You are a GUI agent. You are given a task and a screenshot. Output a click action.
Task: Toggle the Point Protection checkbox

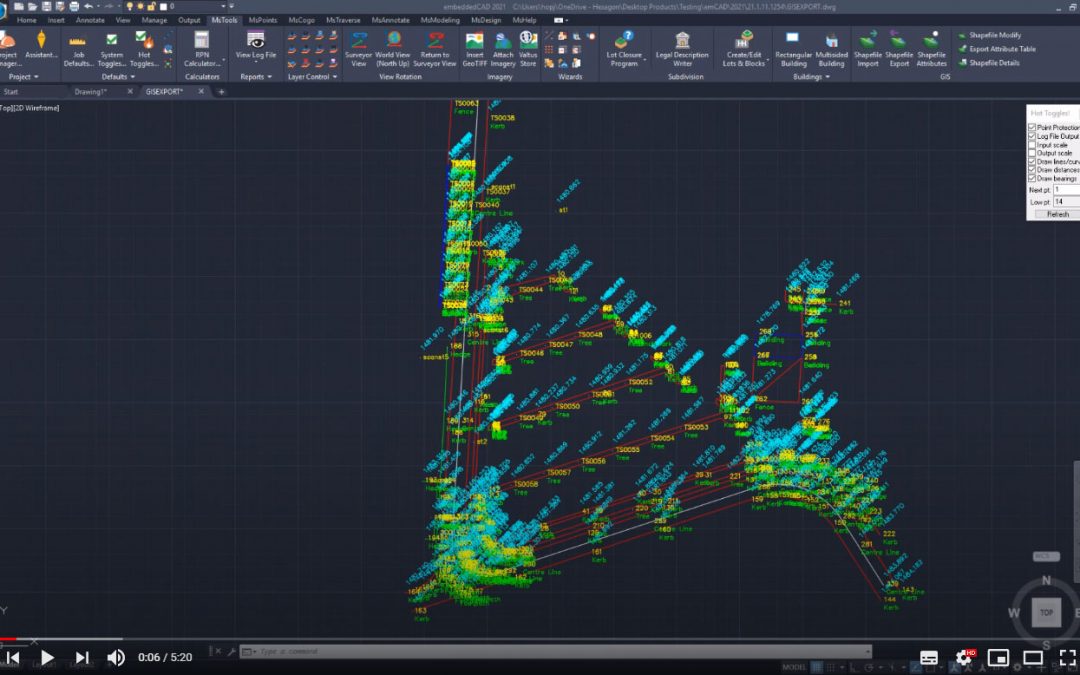[1033, 128]
